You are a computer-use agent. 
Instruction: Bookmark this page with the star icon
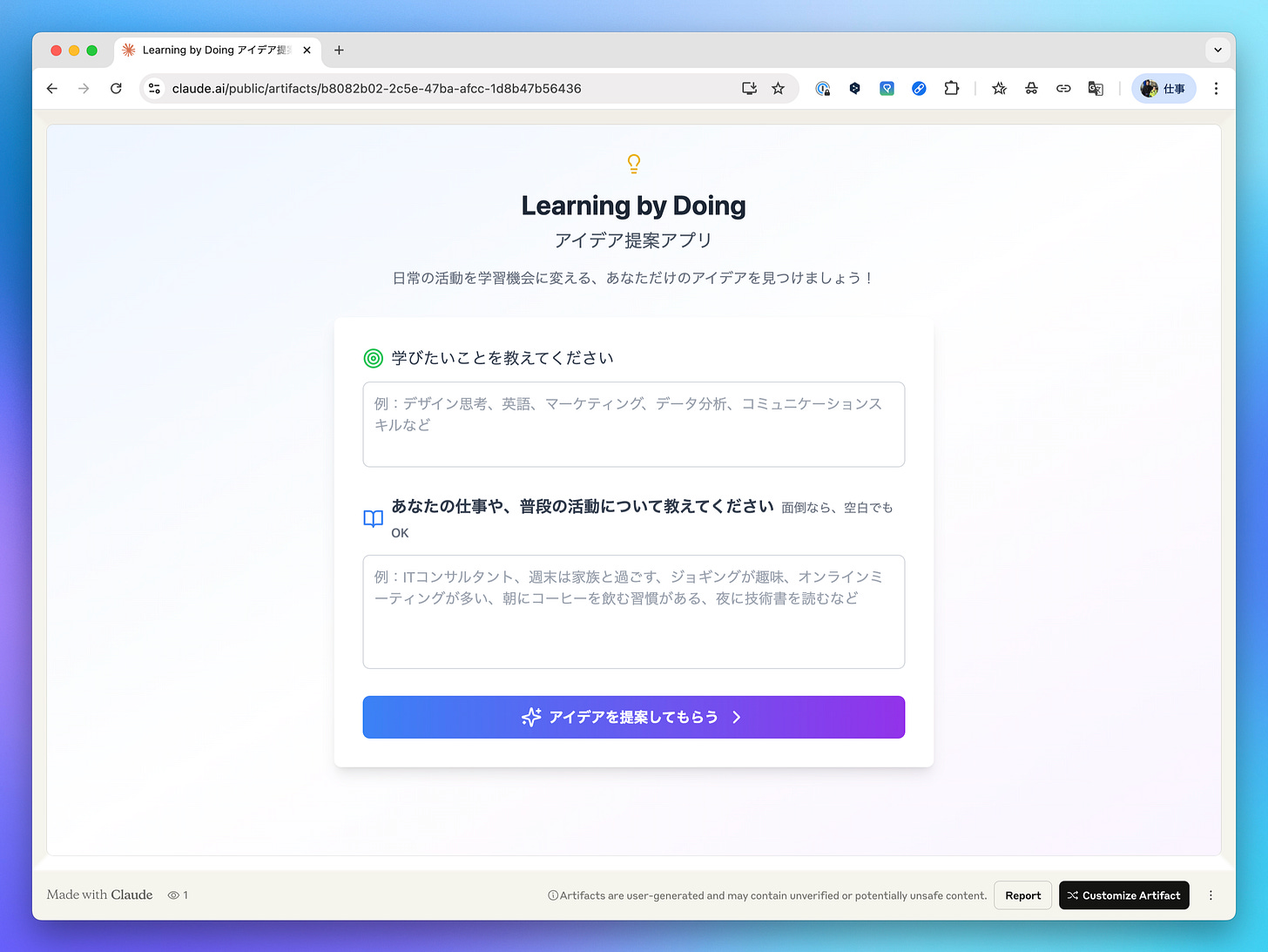(778, 88)
